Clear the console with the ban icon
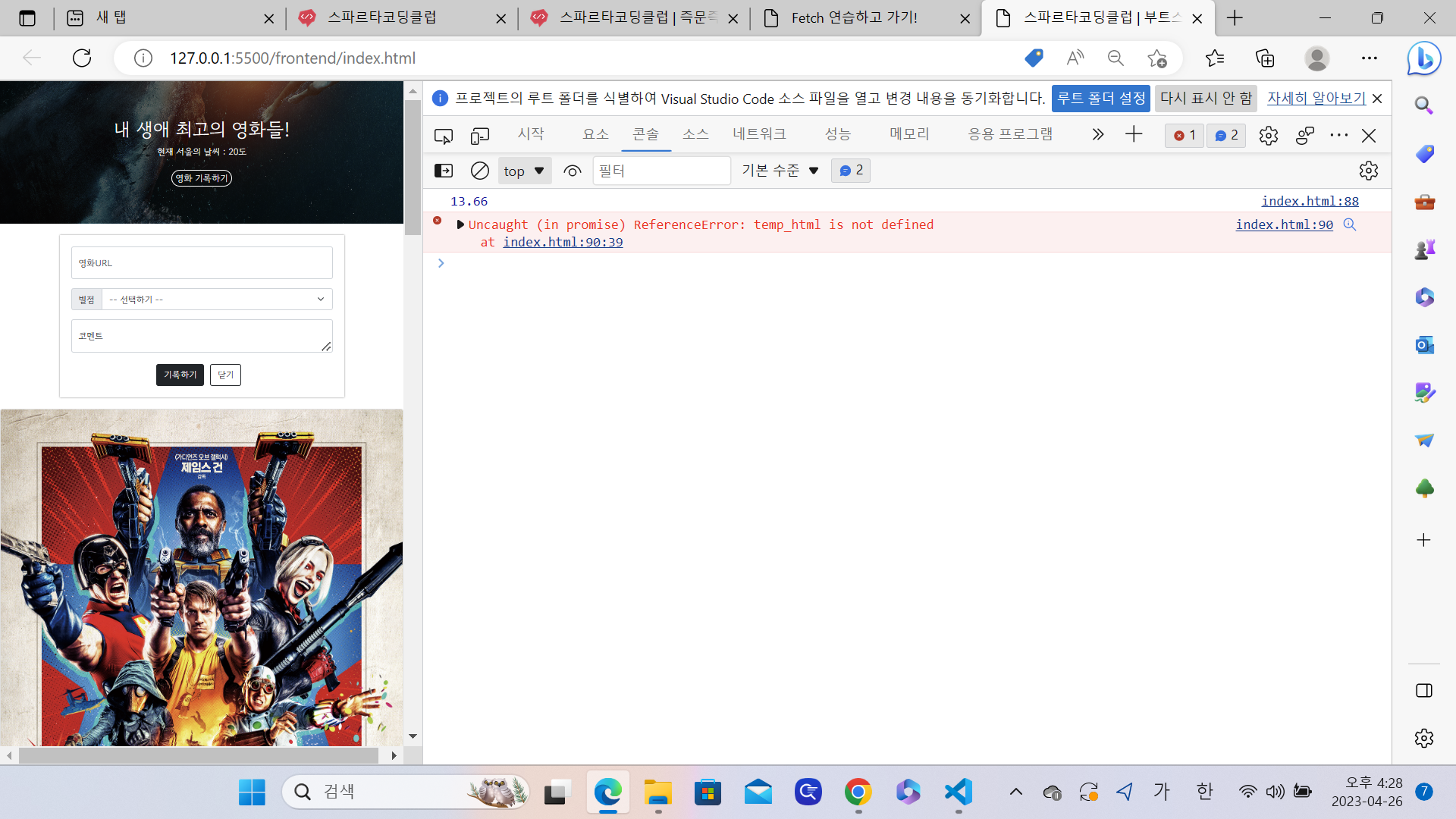 coord(479,171)
